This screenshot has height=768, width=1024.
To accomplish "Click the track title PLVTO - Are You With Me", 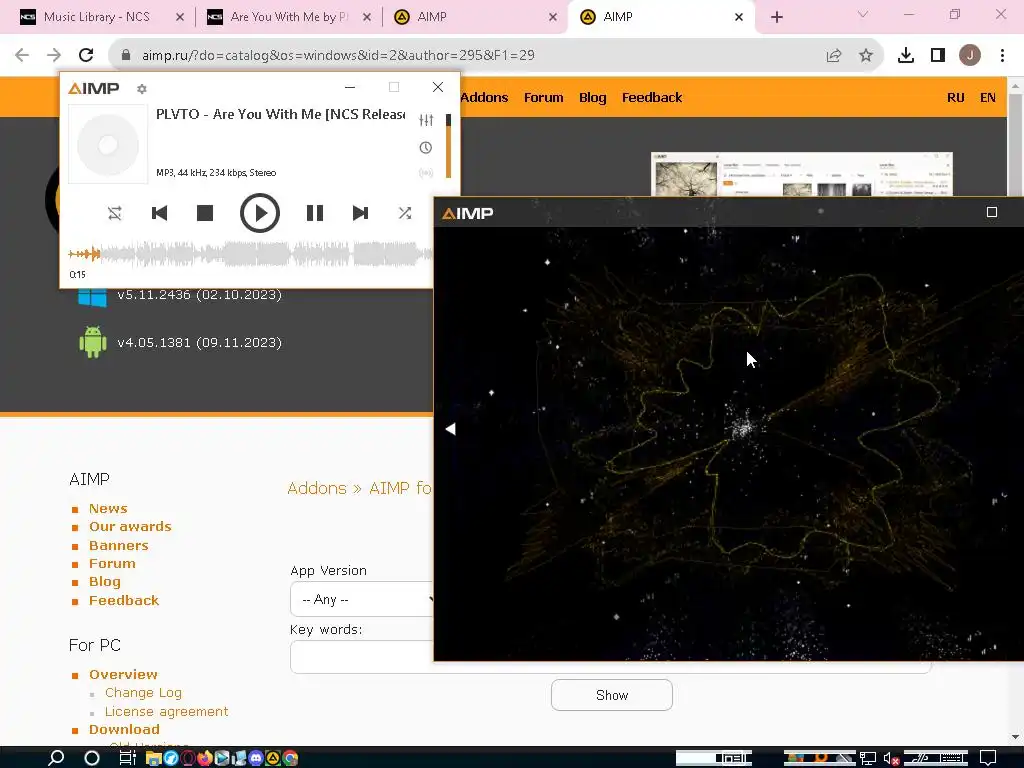I will pos(280,114).
